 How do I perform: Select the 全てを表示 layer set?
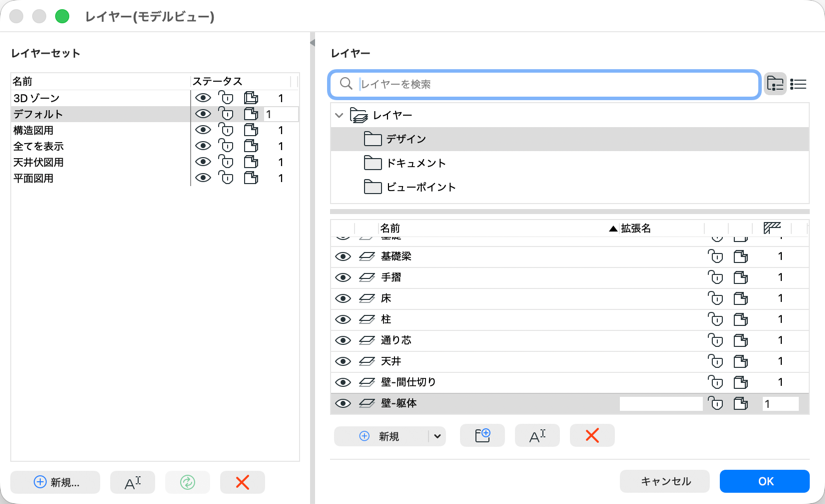coord(38,146)
